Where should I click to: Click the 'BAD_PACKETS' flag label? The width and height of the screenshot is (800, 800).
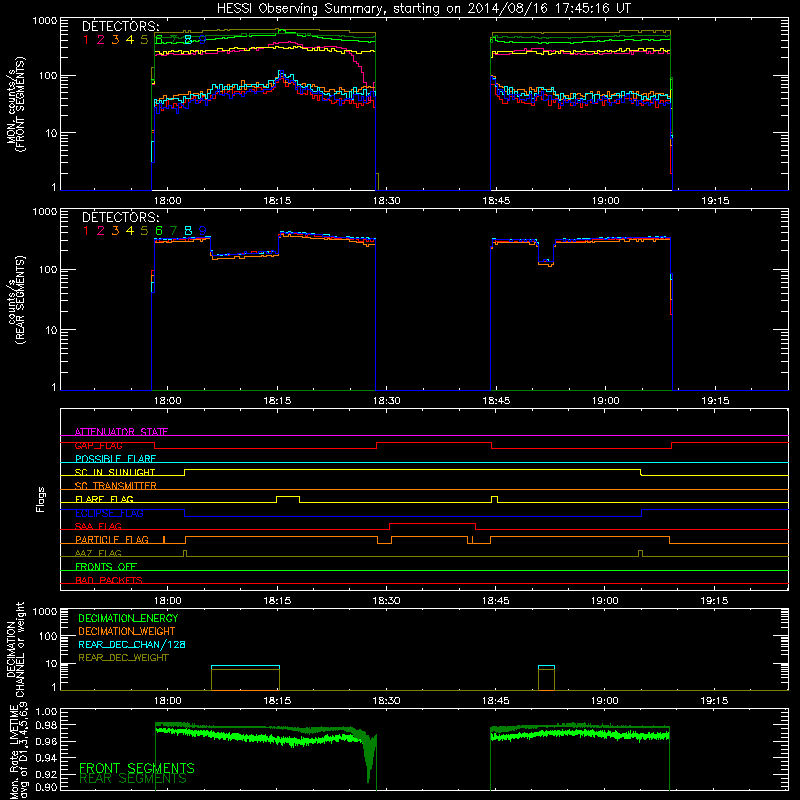(x=109, y=580)
